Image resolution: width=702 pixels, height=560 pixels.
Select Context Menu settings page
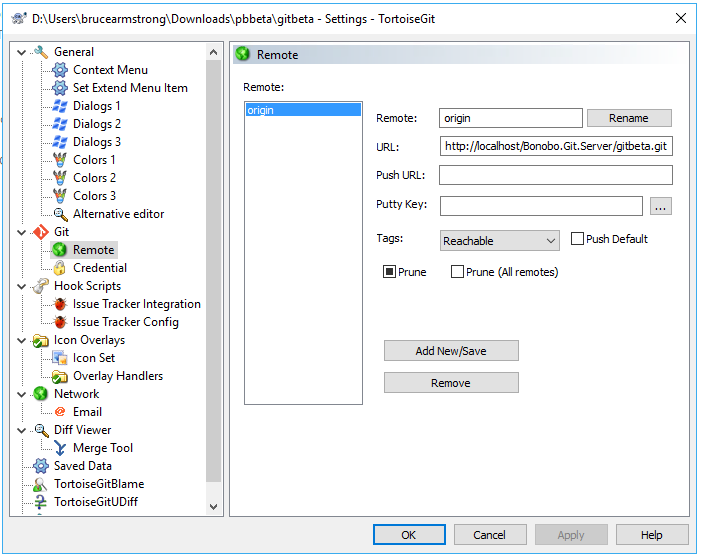point(110,70)
